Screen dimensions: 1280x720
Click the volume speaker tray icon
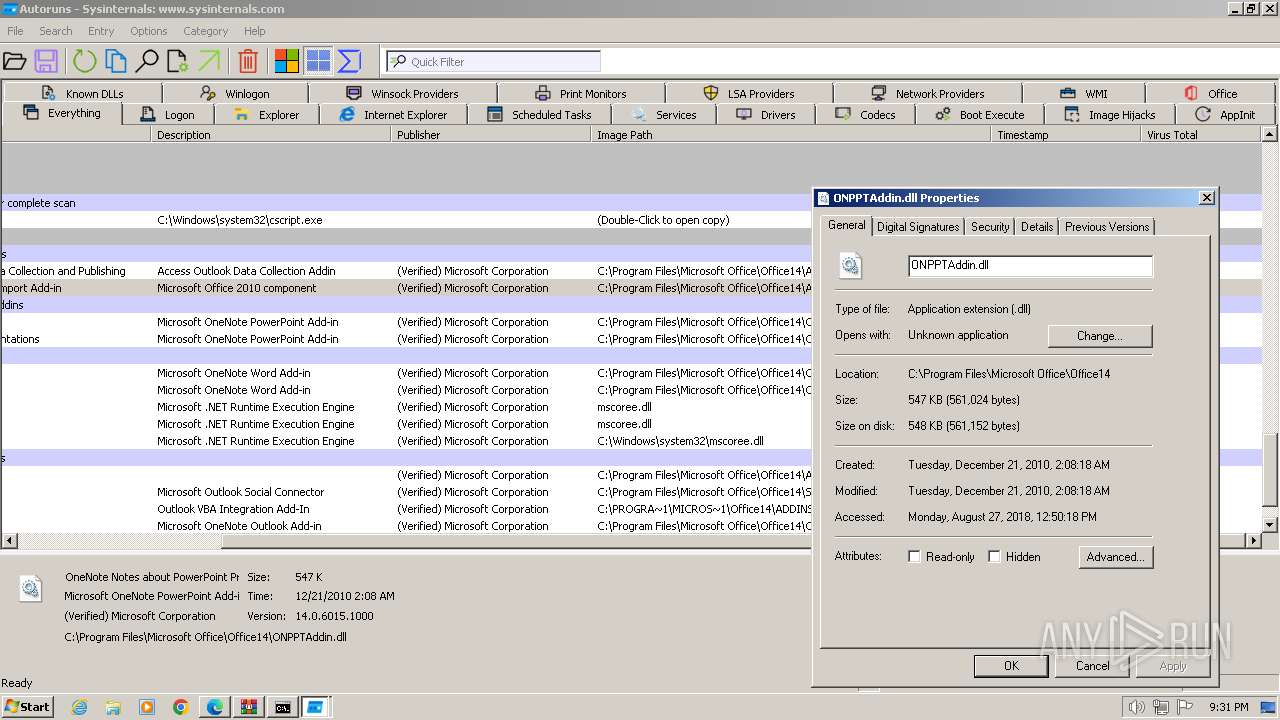tap(1137, 707)
